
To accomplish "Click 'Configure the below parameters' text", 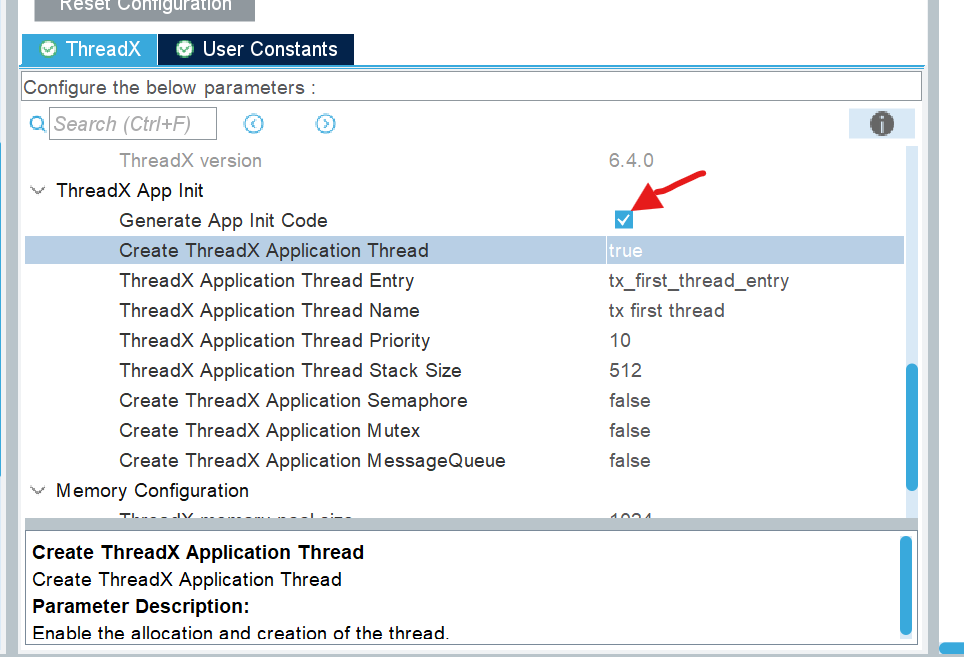I will [169, 87].
